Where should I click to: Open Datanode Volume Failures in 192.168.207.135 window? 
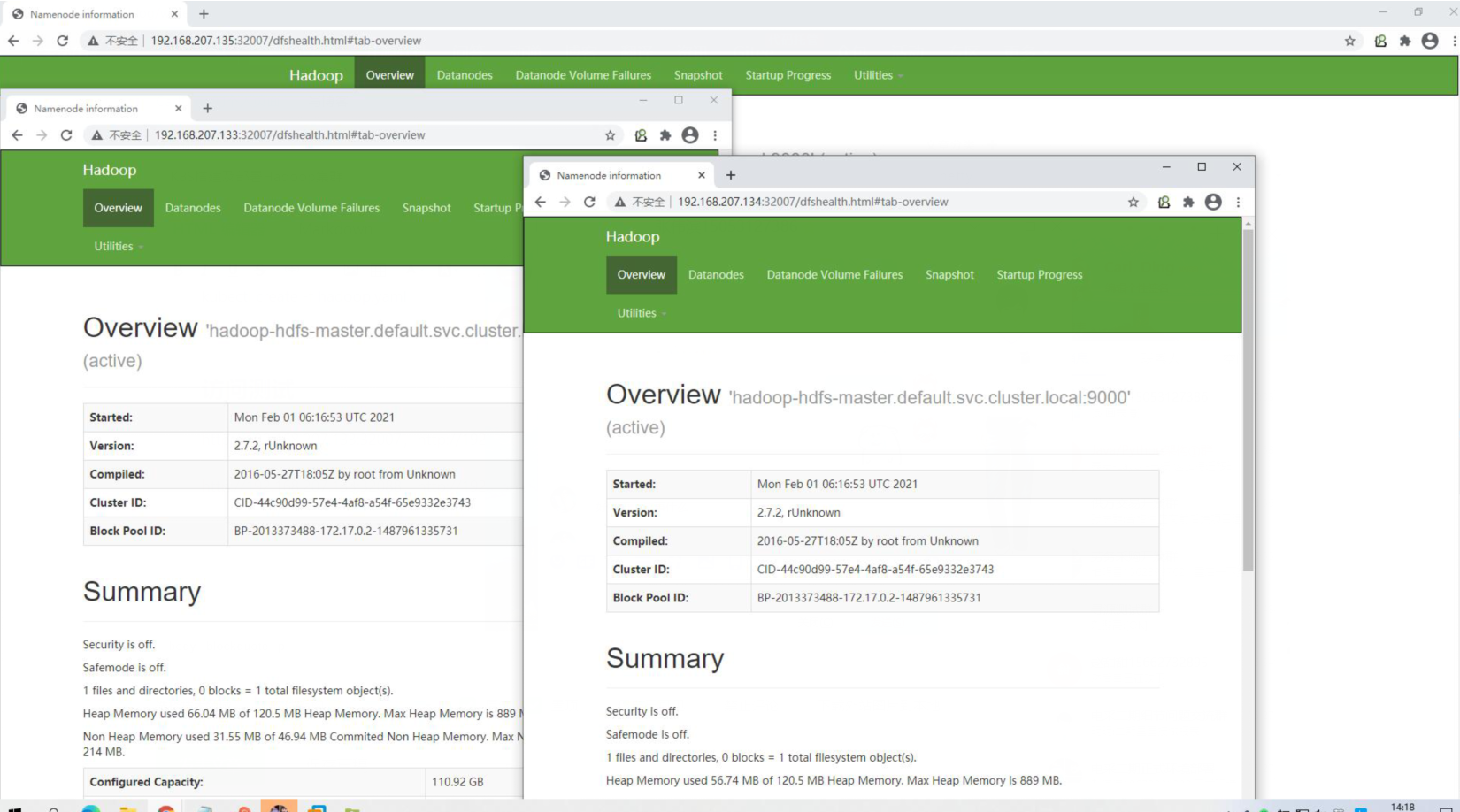tap(583, 75)
